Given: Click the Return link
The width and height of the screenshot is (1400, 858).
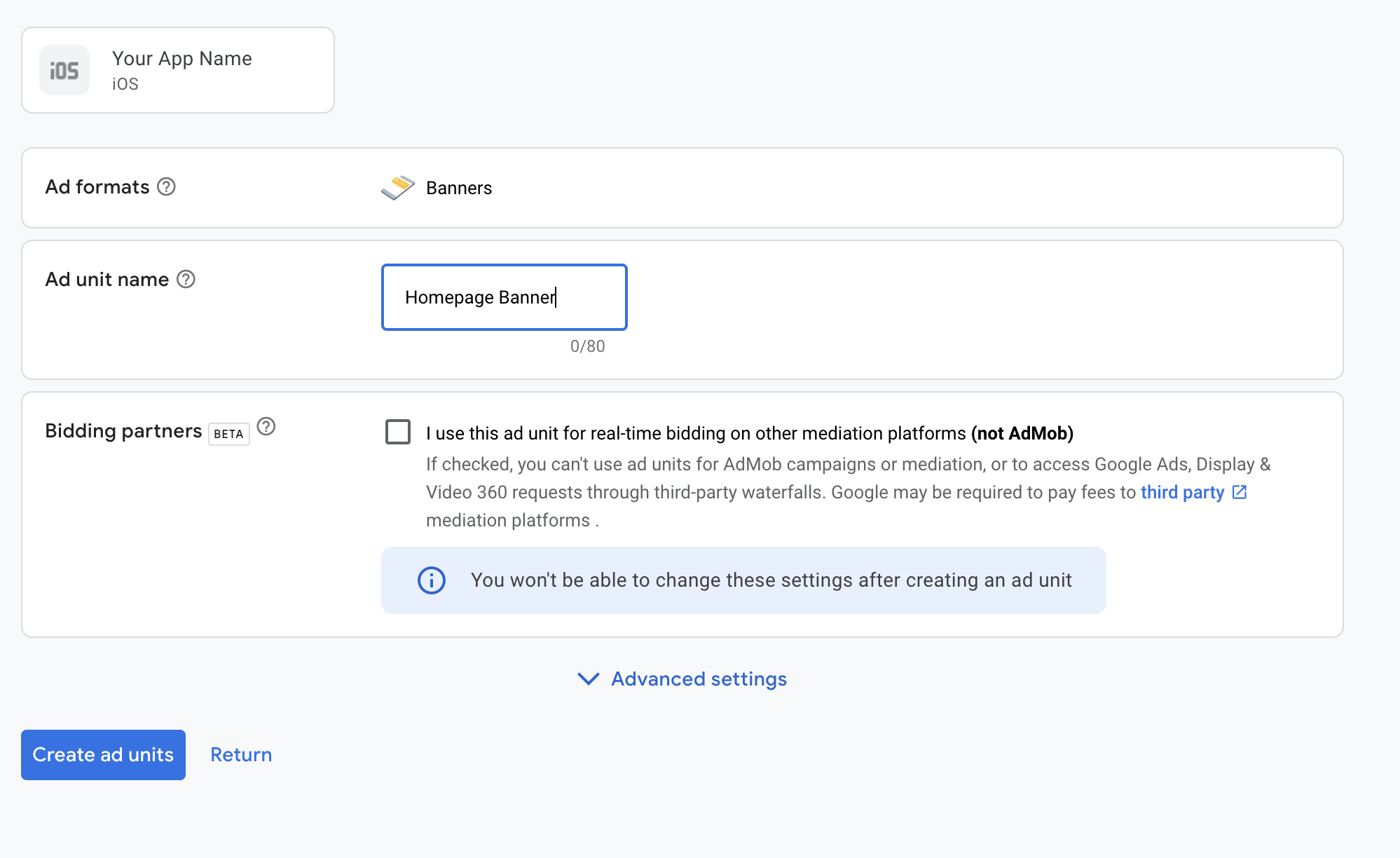Looking at the screenshot, I should 241,754.
